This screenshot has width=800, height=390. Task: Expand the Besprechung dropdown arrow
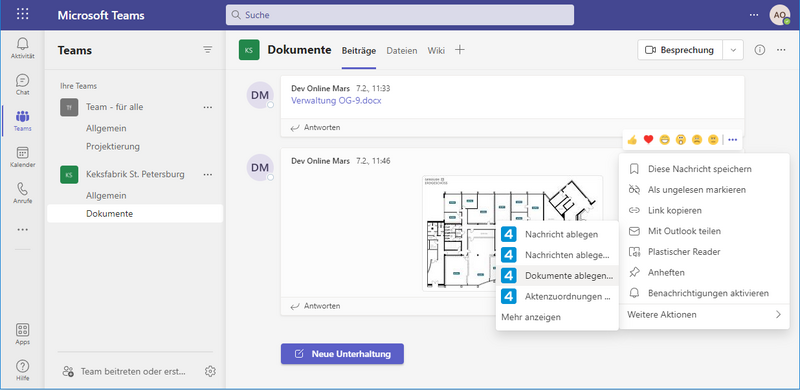pyautogui.click(x=733, y=50)
